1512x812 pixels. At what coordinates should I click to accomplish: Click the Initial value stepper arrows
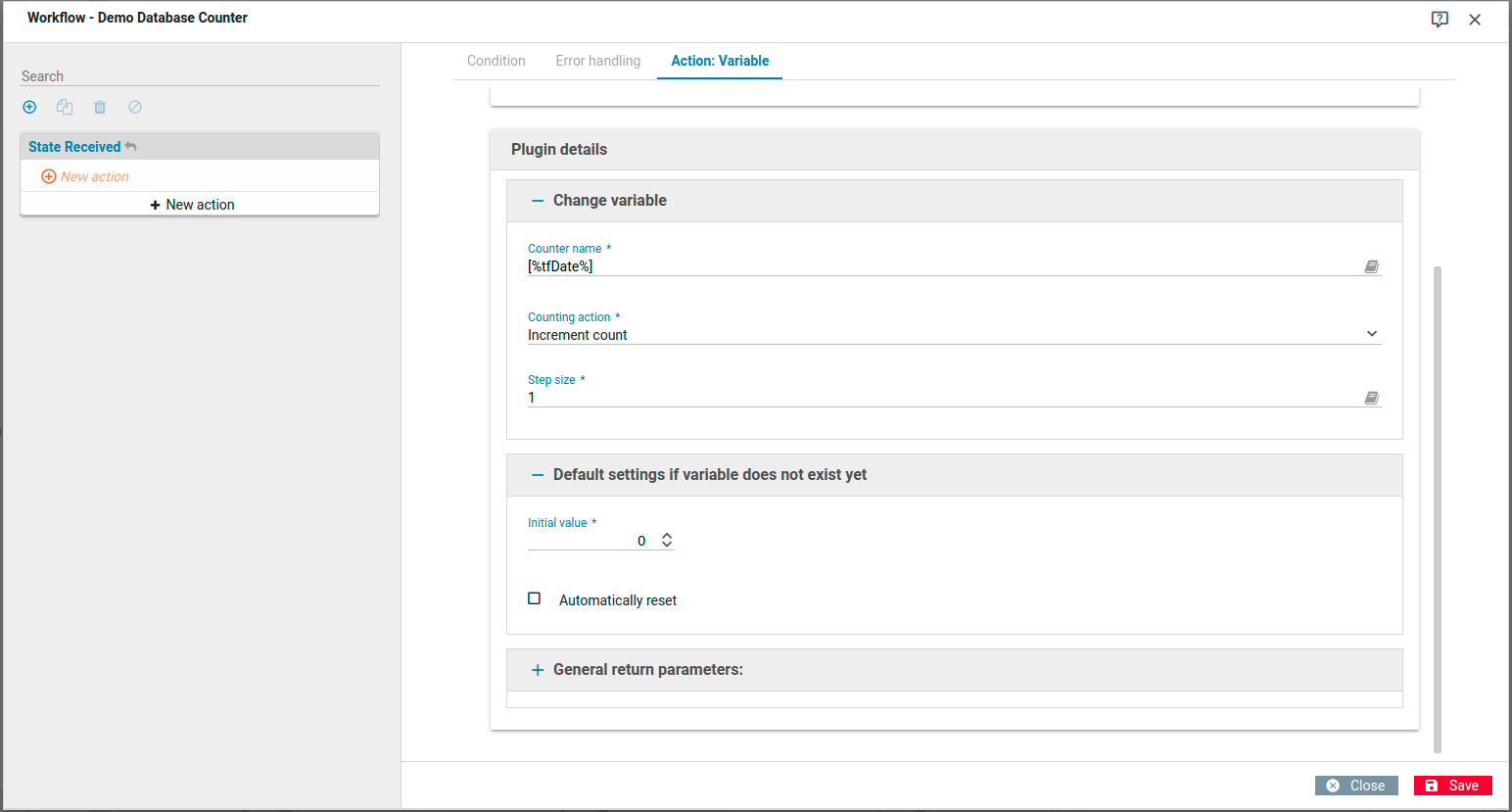[667, 540]
